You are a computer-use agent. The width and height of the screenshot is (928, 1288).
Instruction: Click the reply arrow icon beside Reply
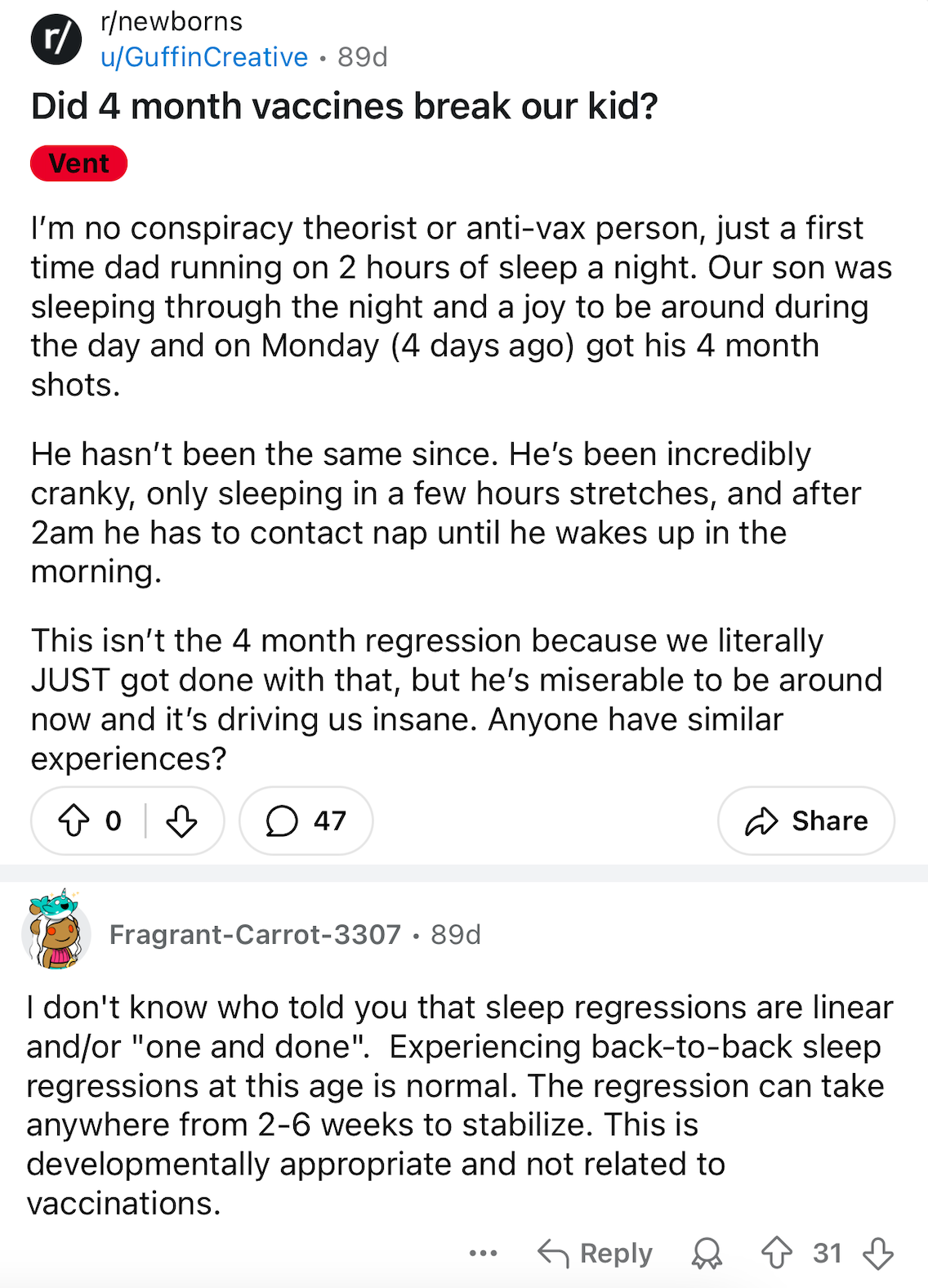point(553,1253)
